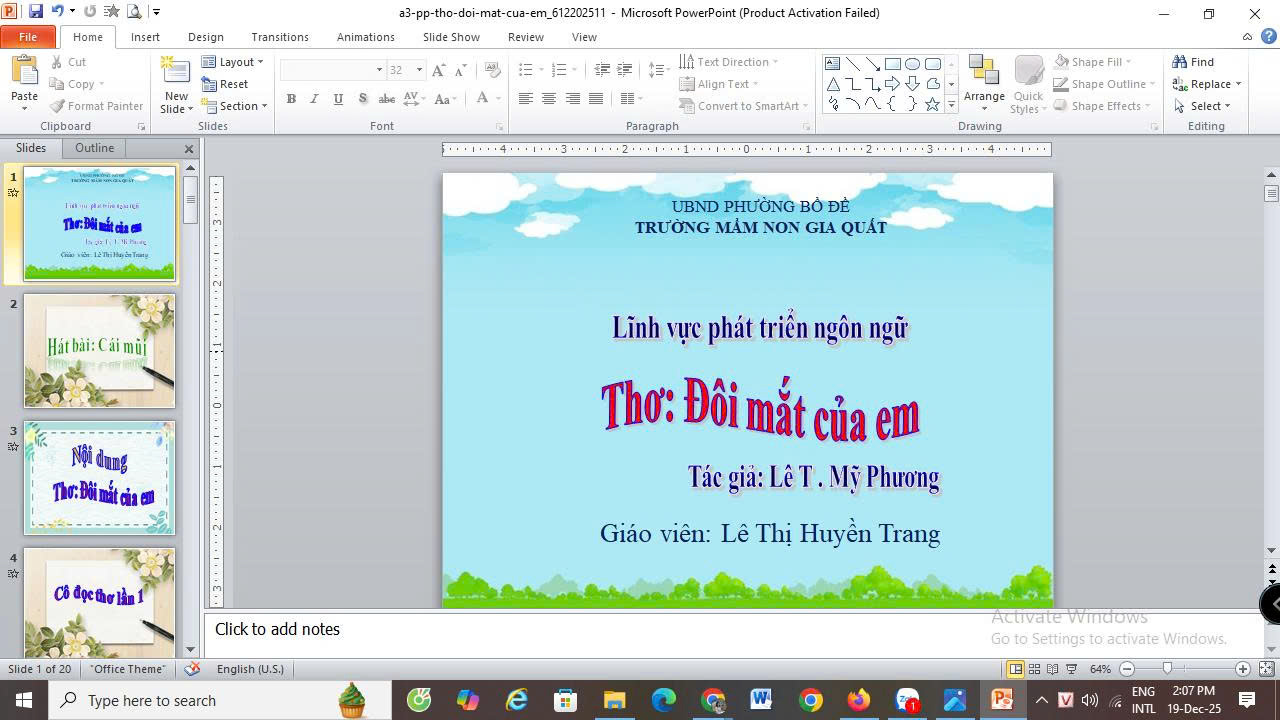Fit slide to current window
Viewport: 1280px width, 720px height.
pyautogui.click(x=1266, y=669)
